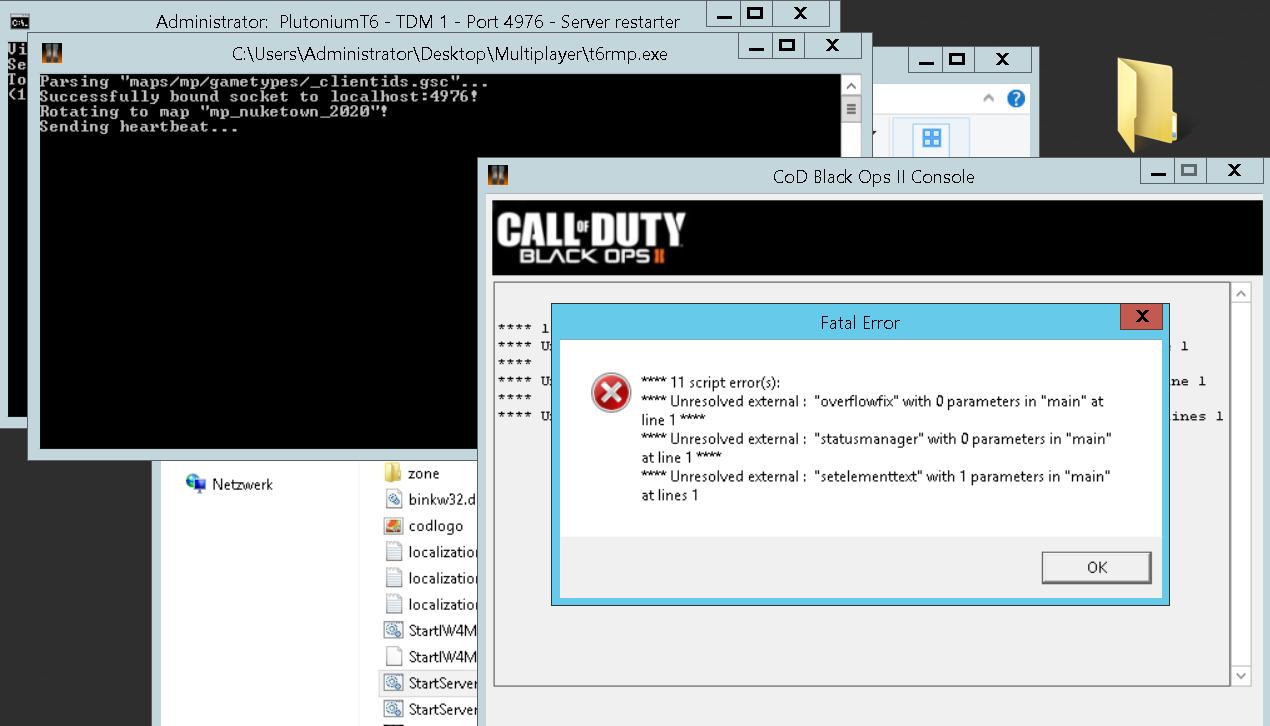Close the t6rmp.exe console window

831,45
